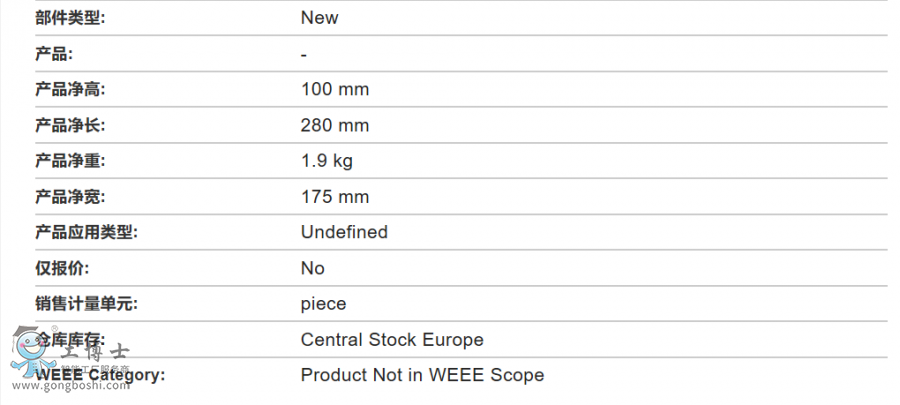Click the gongboshi mascot logo icon
900x405 pixels.
coord(32,352)
